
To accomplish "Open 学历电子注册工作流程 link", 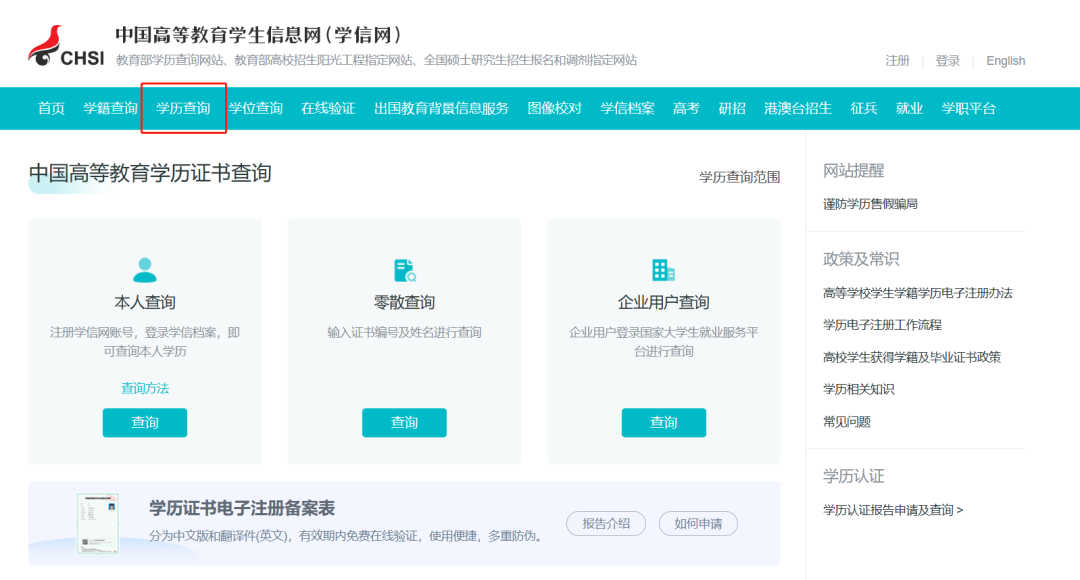I will [x=882, y=324].
